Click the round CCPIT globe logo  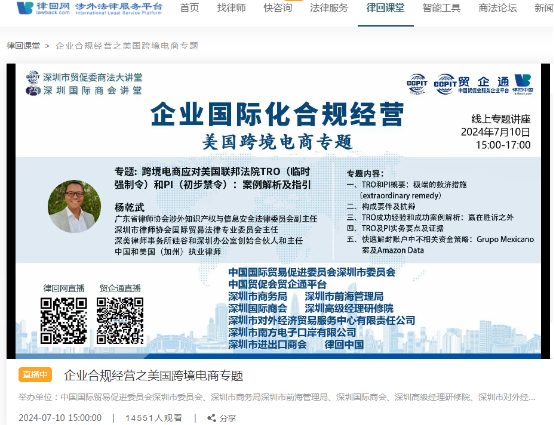click(417, 84)
